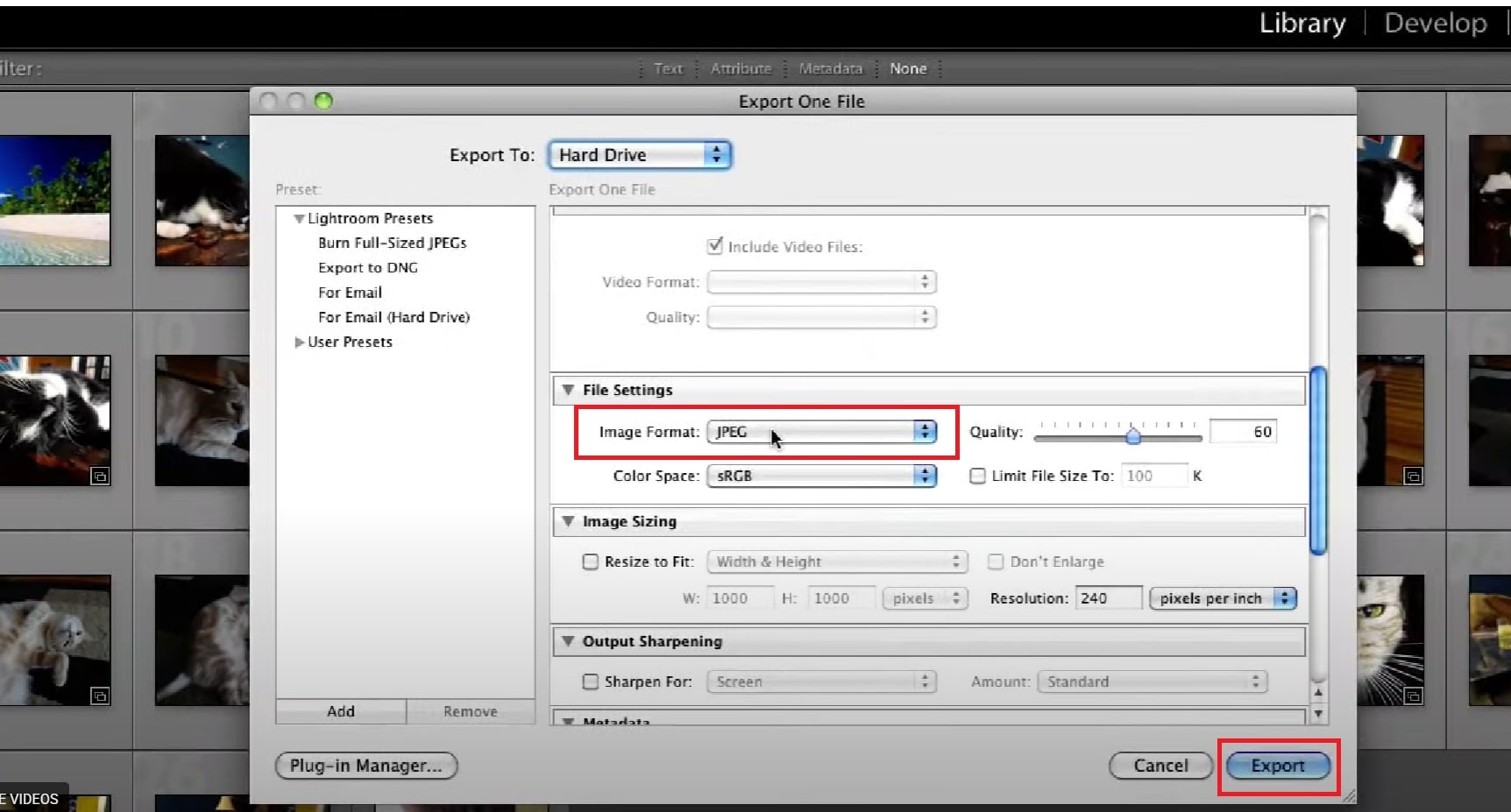The height and width of the screenshot is (812, 1511).
Task: Select the Export to DNG preset
Action: [368, 268]
